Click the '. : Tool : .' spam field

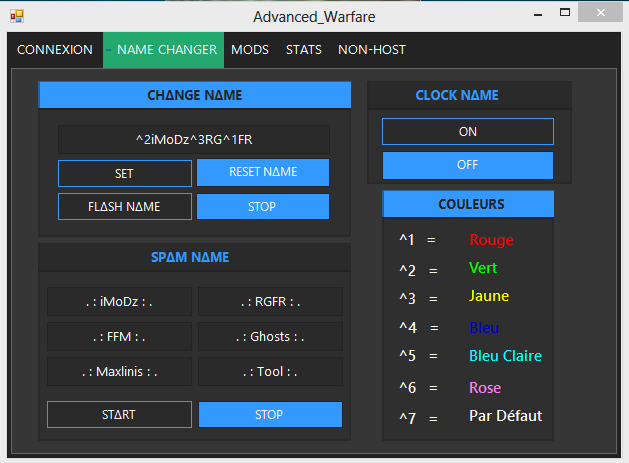point(270,372)
